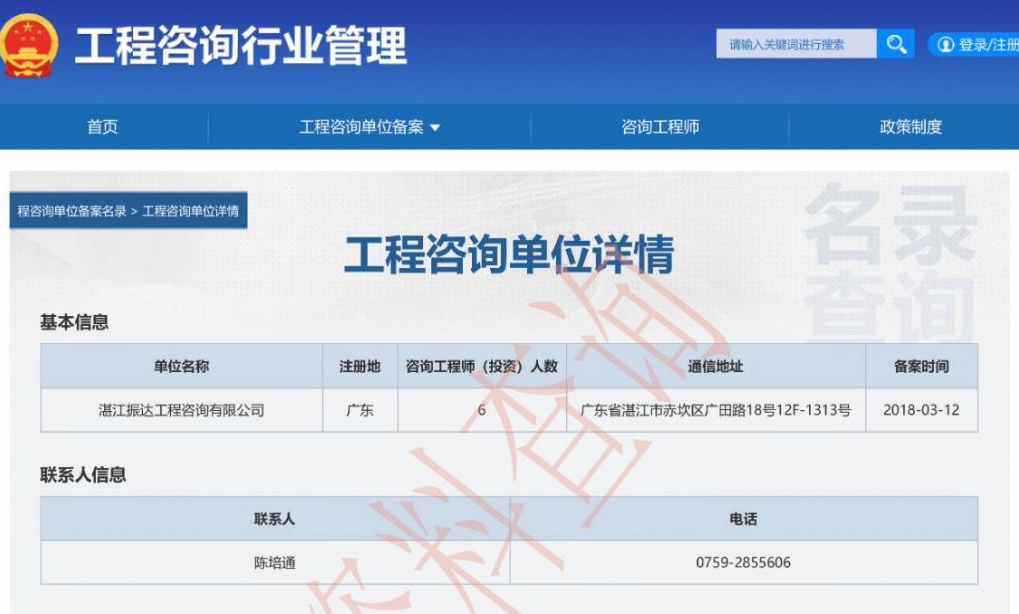Viewport: 1019px width, 614px height.
Task: Click the 广东 registration cell
Action: 359,410
